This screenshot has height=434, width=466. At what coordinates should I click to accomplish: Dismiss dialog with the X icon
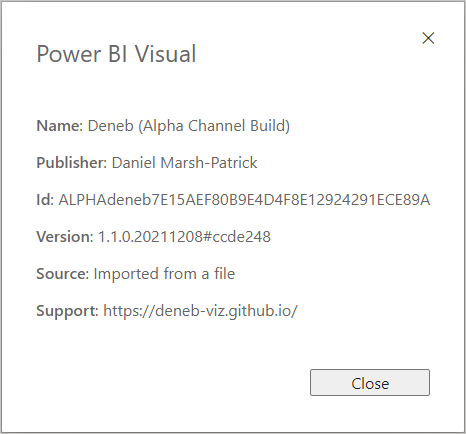click(428, 38)
